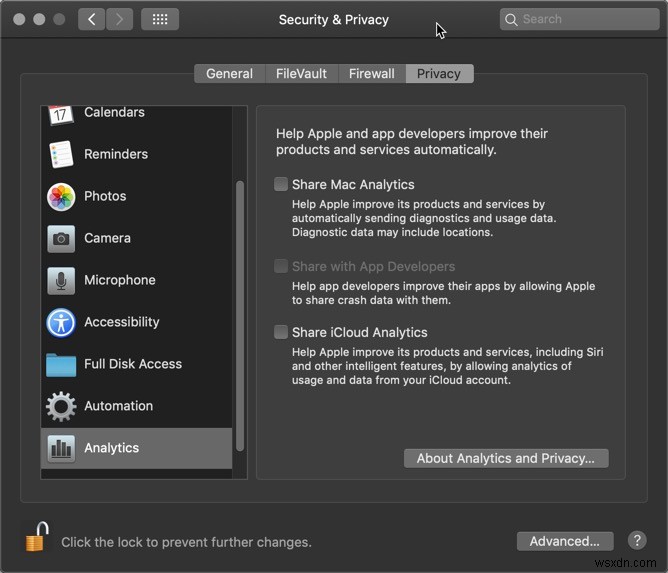Choose the Full Disk Access label
This screenshot has width=668, height=573.
click(133, 364)
